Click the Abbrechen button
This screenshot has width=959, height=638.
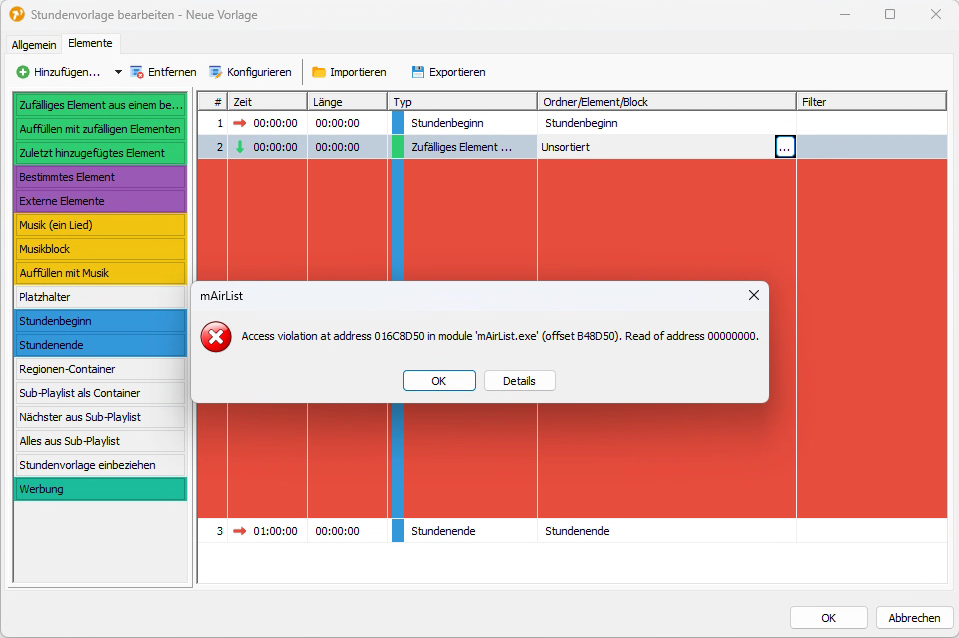913,618
